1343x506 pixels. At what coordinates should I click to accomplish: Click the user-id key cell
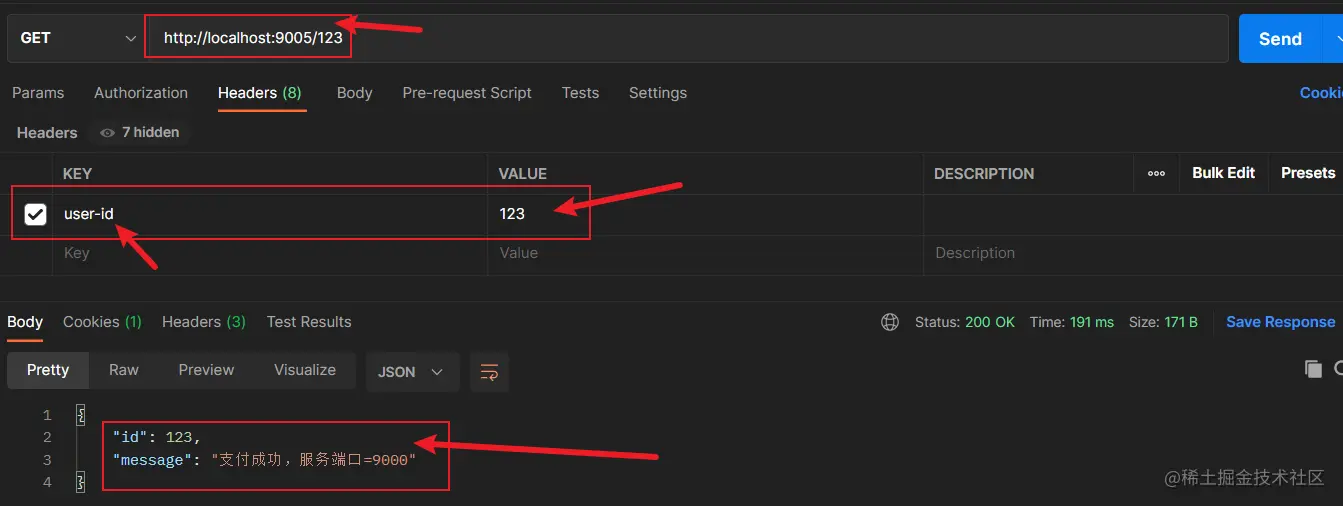[x=270, y=214]
